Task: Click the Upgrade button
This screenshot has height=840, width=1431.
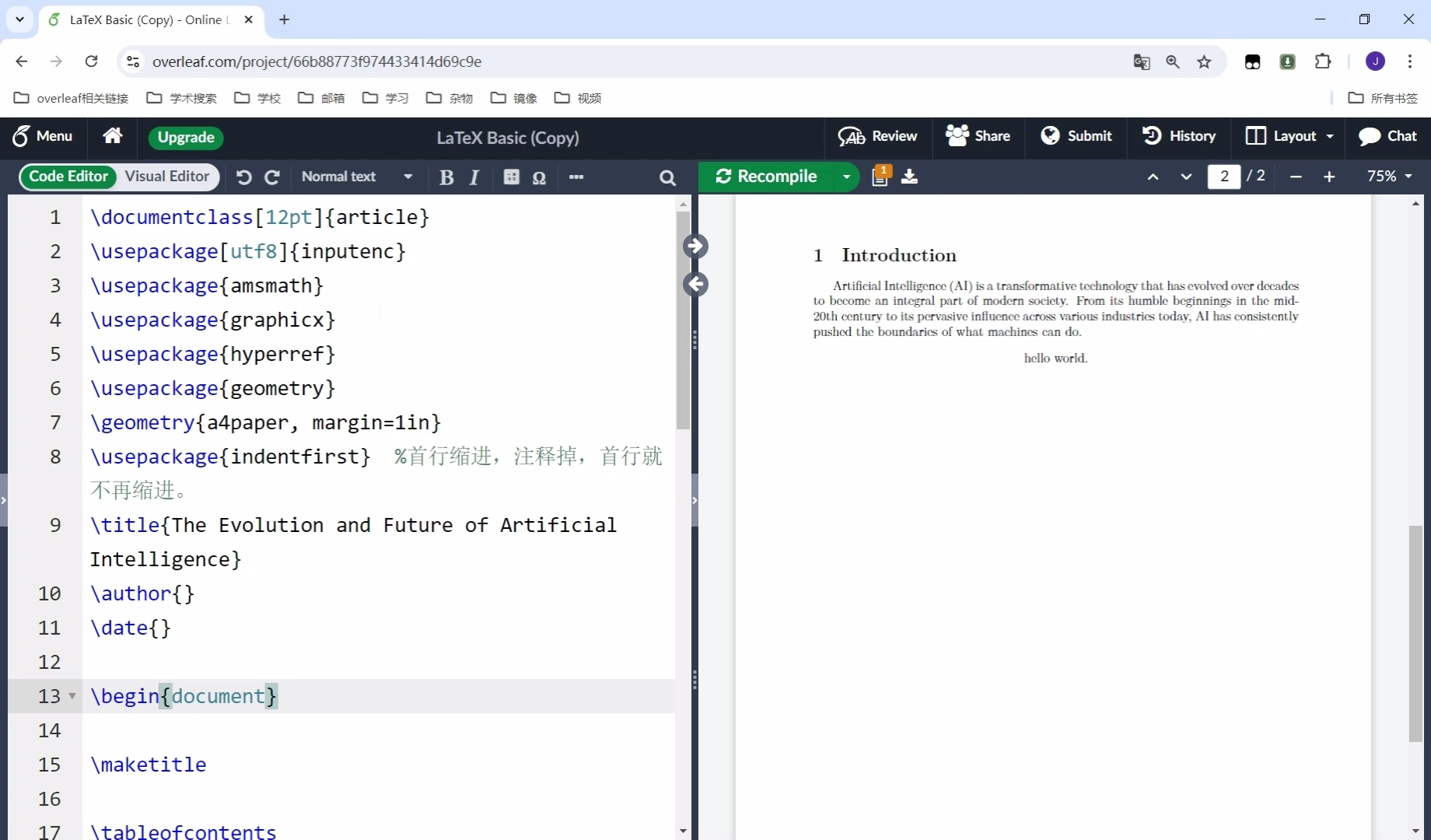Action: [x=185, y=138]
